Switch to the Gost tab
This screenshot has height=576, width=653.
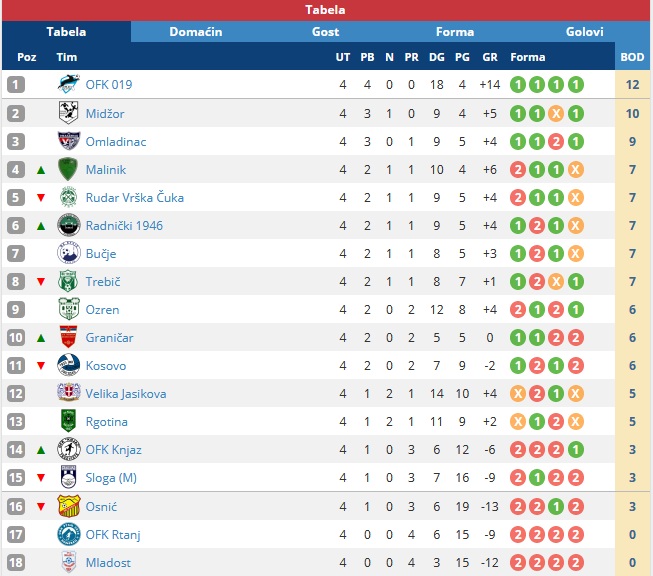[325, 32]
